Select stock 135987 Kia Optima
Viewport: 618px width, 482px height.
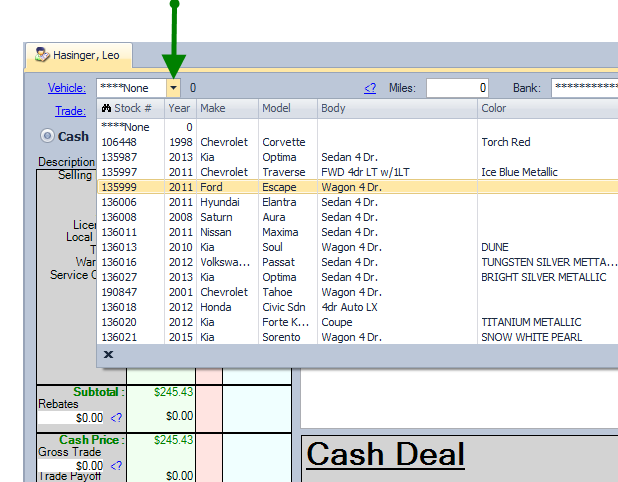pyautogui.click(x=357, y=157)
